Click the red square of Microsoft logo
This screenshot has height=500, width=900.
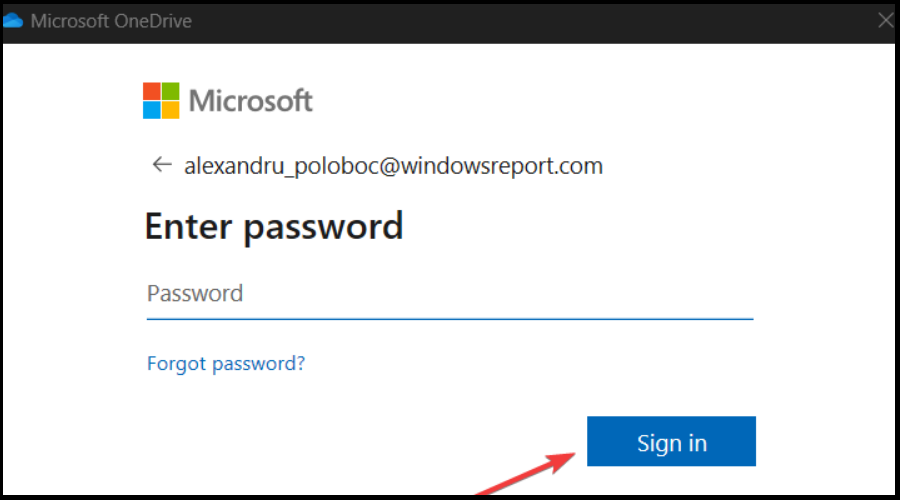click(x=152, y=91)
